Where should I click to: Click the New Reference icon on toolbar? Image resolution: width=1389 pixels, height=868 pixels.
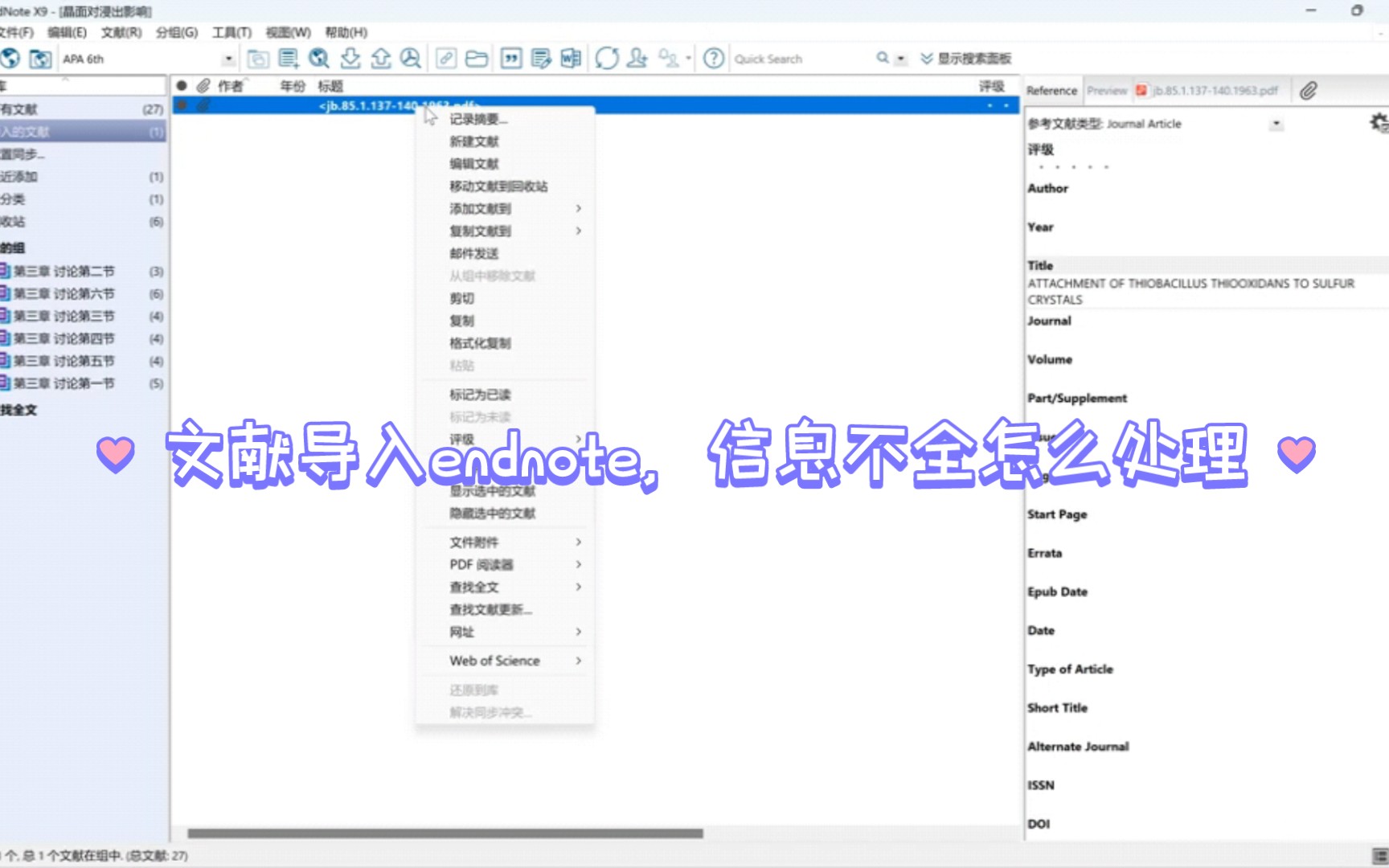(x=288, y=58)
